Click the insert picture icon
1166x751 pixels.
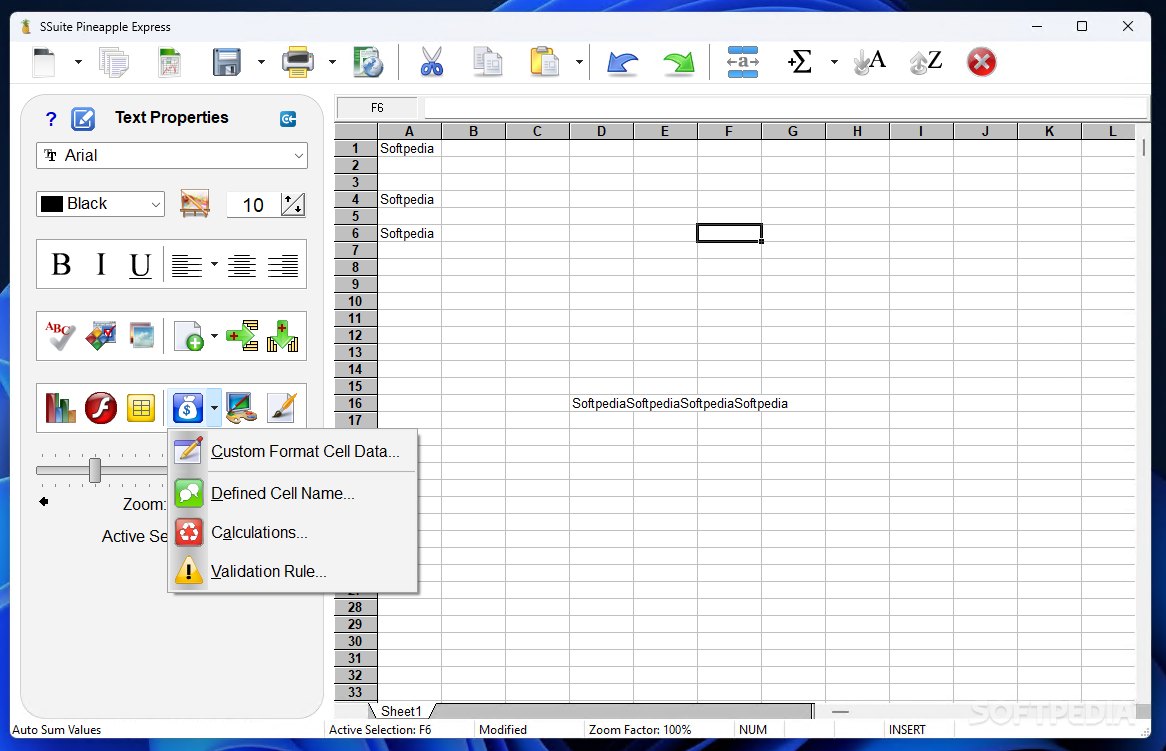[x=141, y=336]
